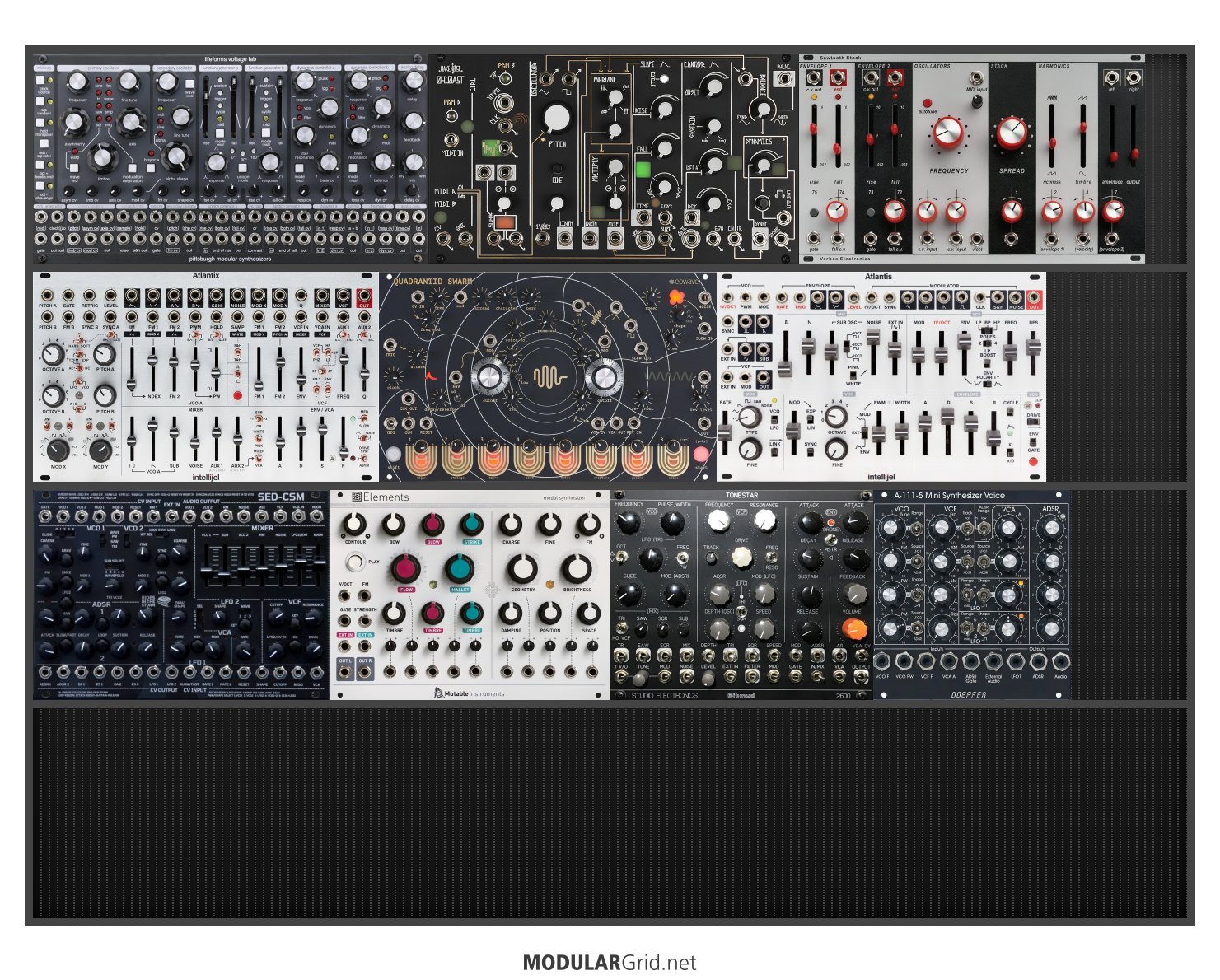
Task: Click the MALLET knob on Elements
Action: pyautogui.click(x=460, y=569)
